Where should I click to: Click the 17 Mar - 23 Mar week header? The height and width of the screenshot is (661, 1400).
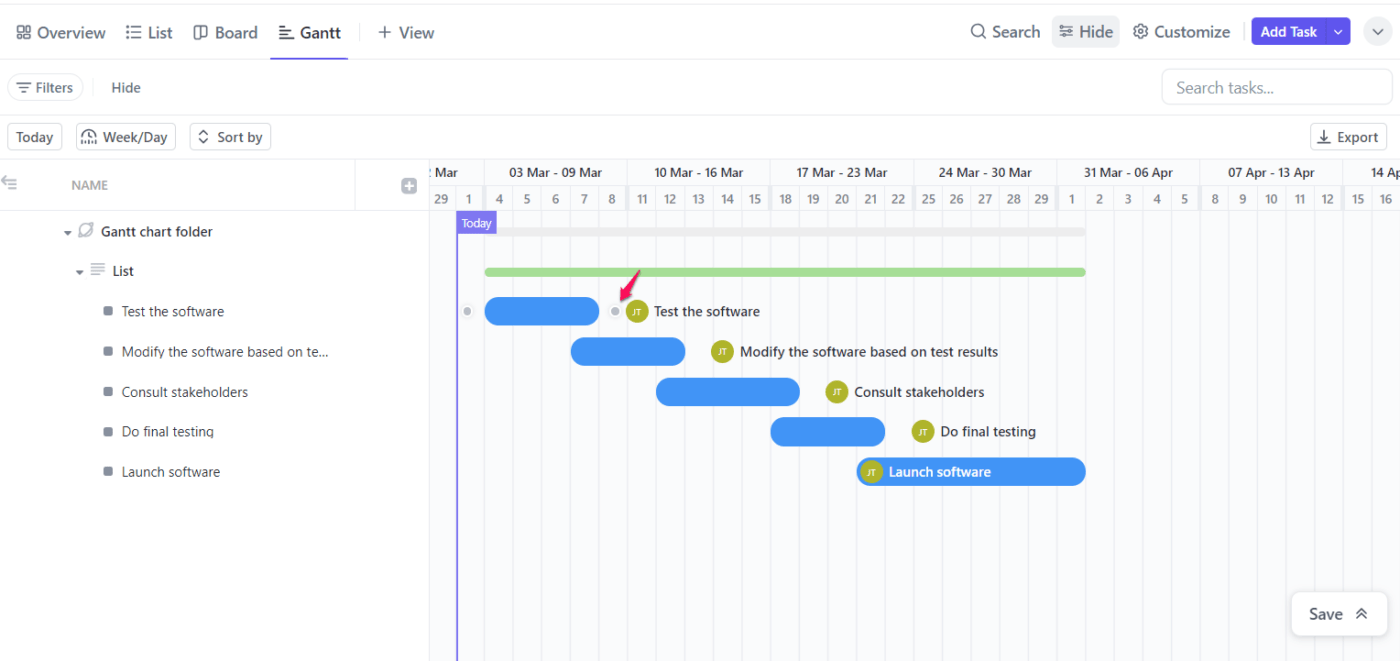[842, 172]
